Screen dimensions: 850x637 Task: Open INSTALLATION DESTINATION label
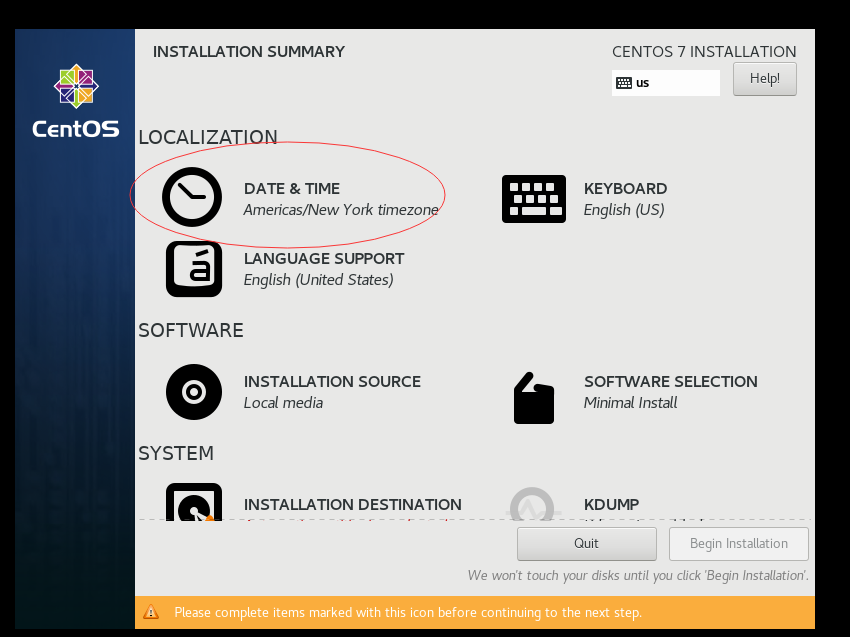(352, 505)
